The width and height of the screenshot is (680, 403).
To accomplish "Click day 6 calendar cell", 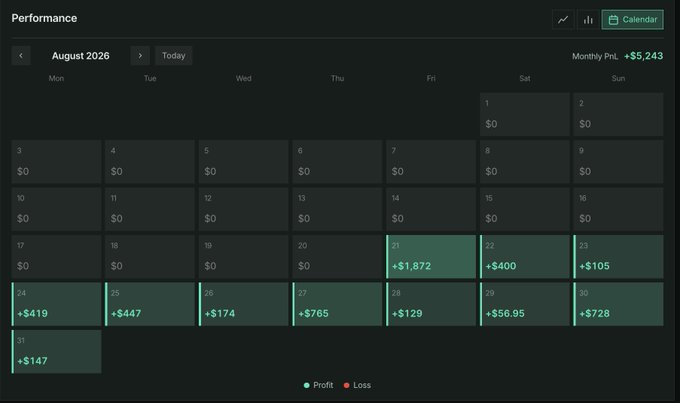I will (337, 162).
